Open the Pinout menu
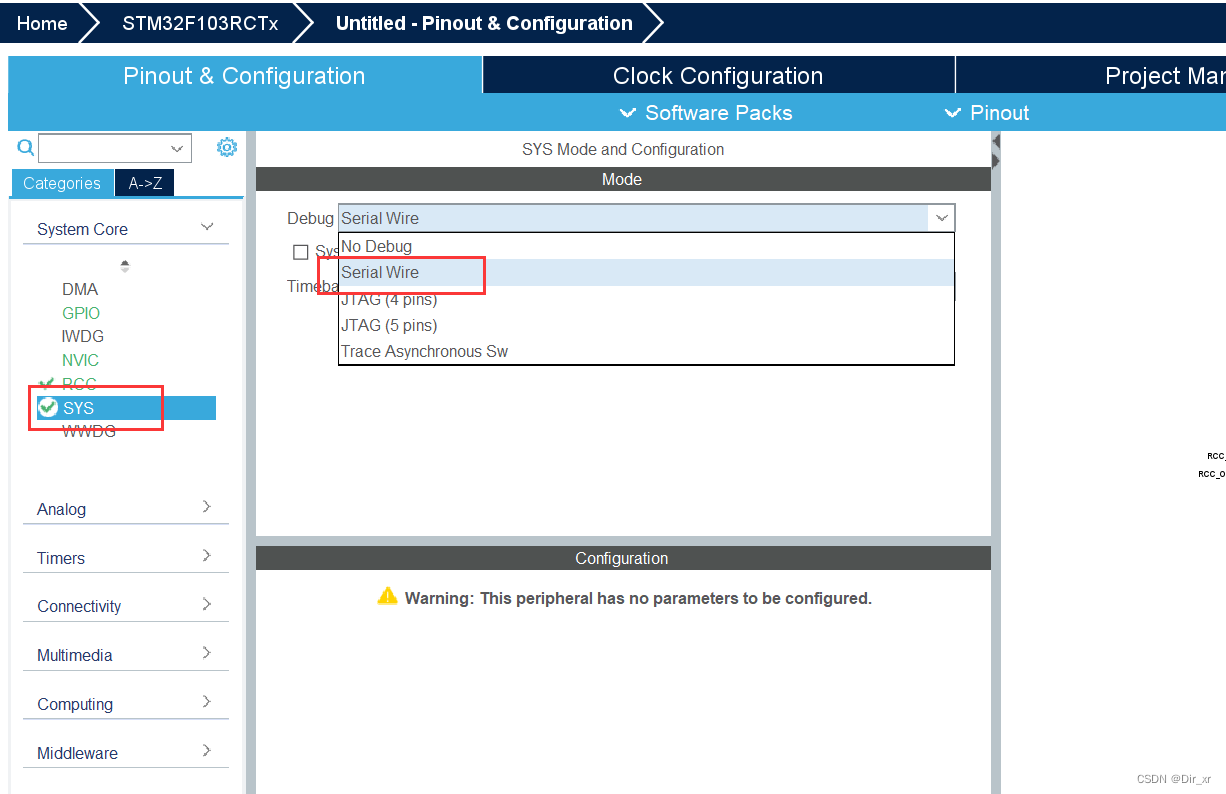1226x794 pixels. [987, 113]
